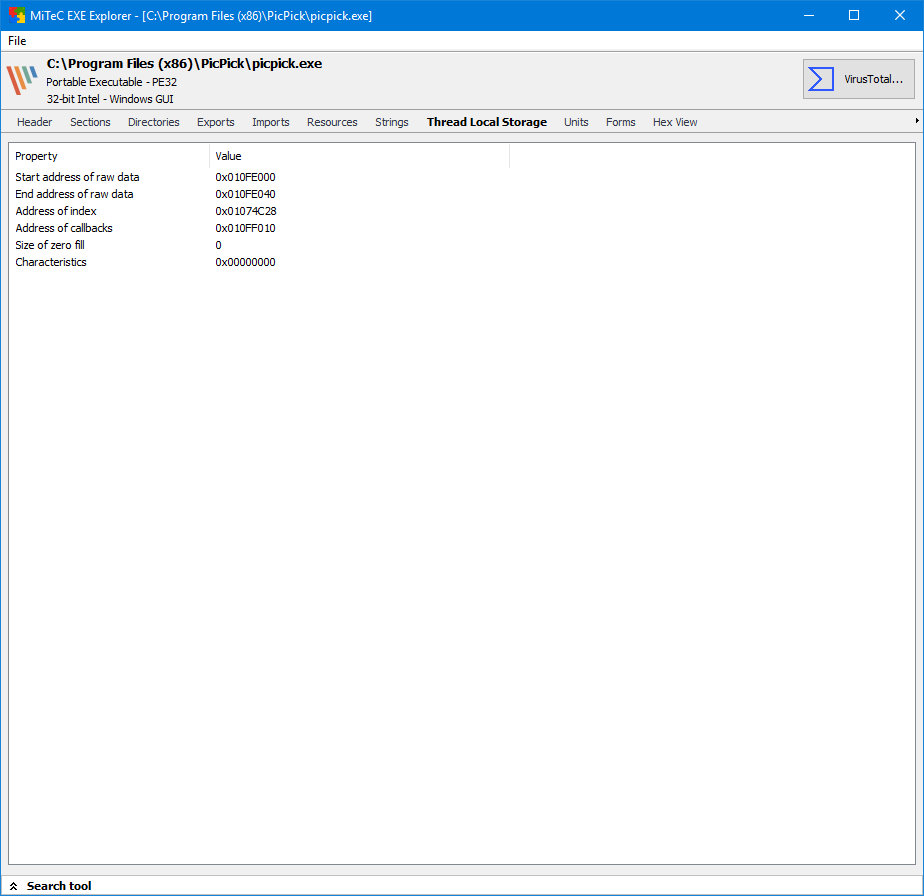Open the File menu
The width and height of the screenshot is (924, 896).
click(17, 41)
